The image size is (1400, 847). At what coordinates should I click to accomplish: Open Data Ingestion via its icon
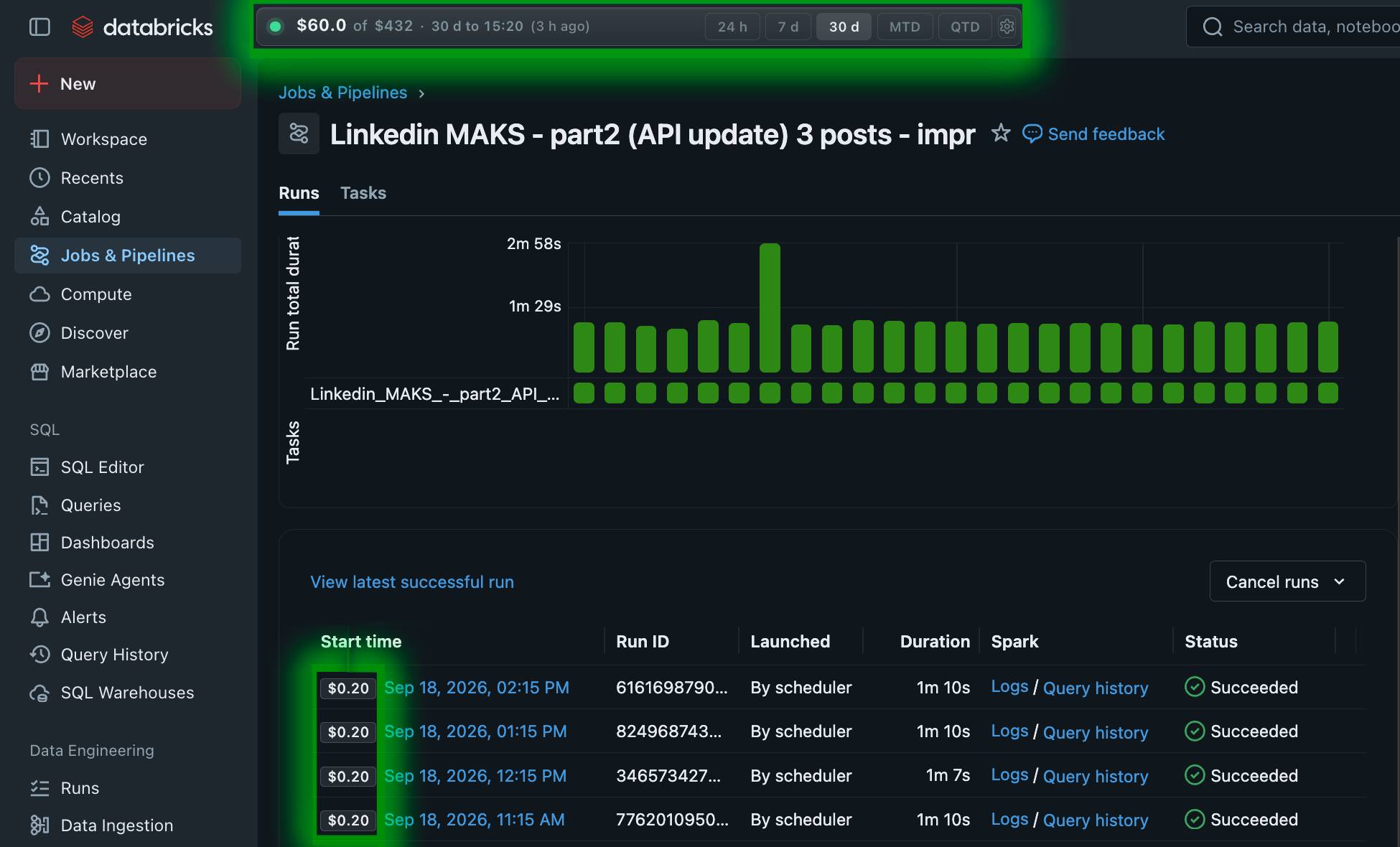click(x=39, y=825)
